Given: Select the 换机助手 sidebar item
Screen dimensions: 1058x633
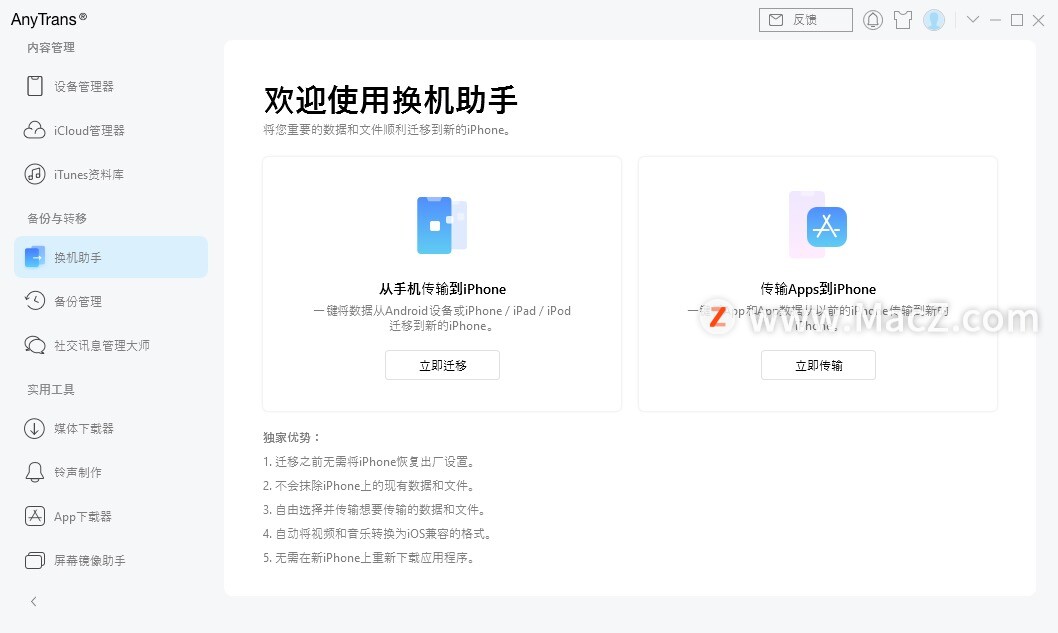Looking at the screenshot, I should coord(111,257).
